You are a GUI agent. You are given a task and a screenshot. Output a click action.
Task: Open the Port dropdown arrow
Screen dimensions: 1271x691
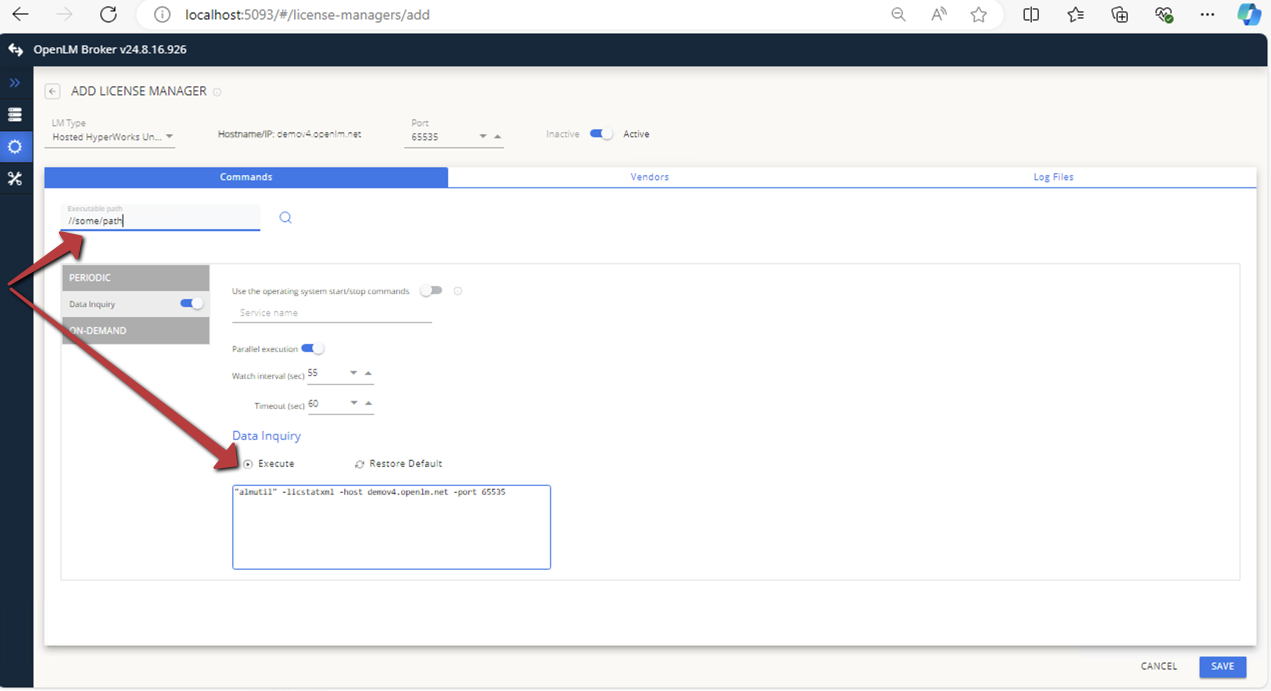tap(481, 135)
